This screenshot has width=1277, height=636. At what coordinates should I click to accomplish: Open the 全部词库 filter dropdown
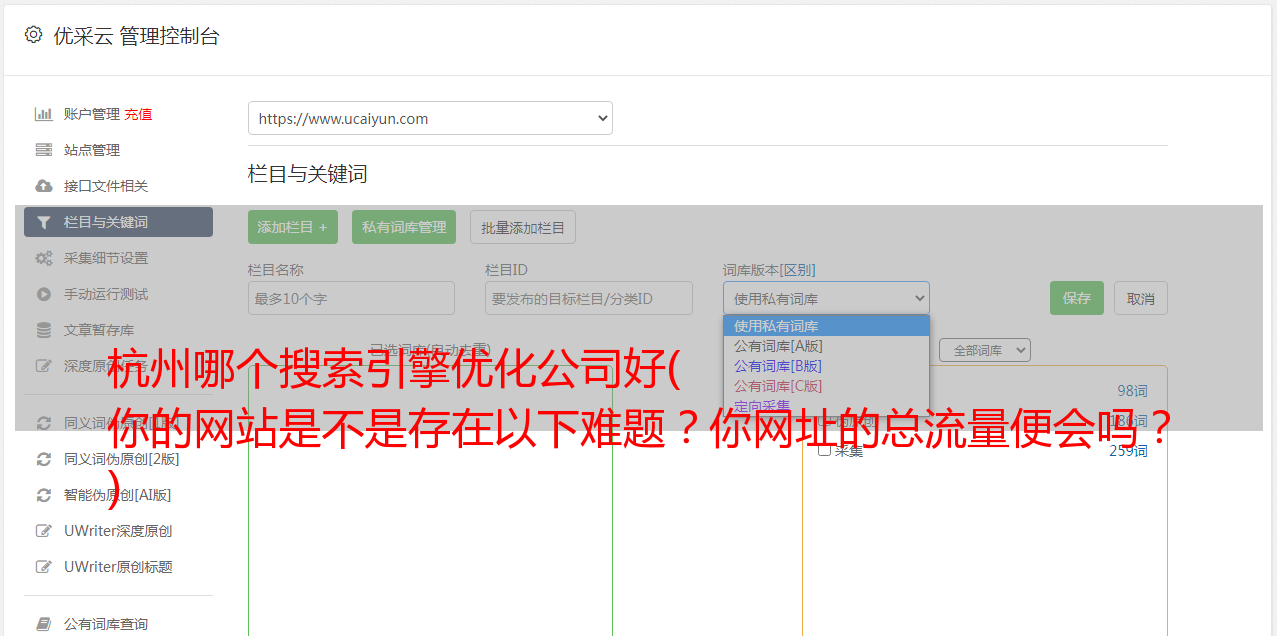[985, 350]
